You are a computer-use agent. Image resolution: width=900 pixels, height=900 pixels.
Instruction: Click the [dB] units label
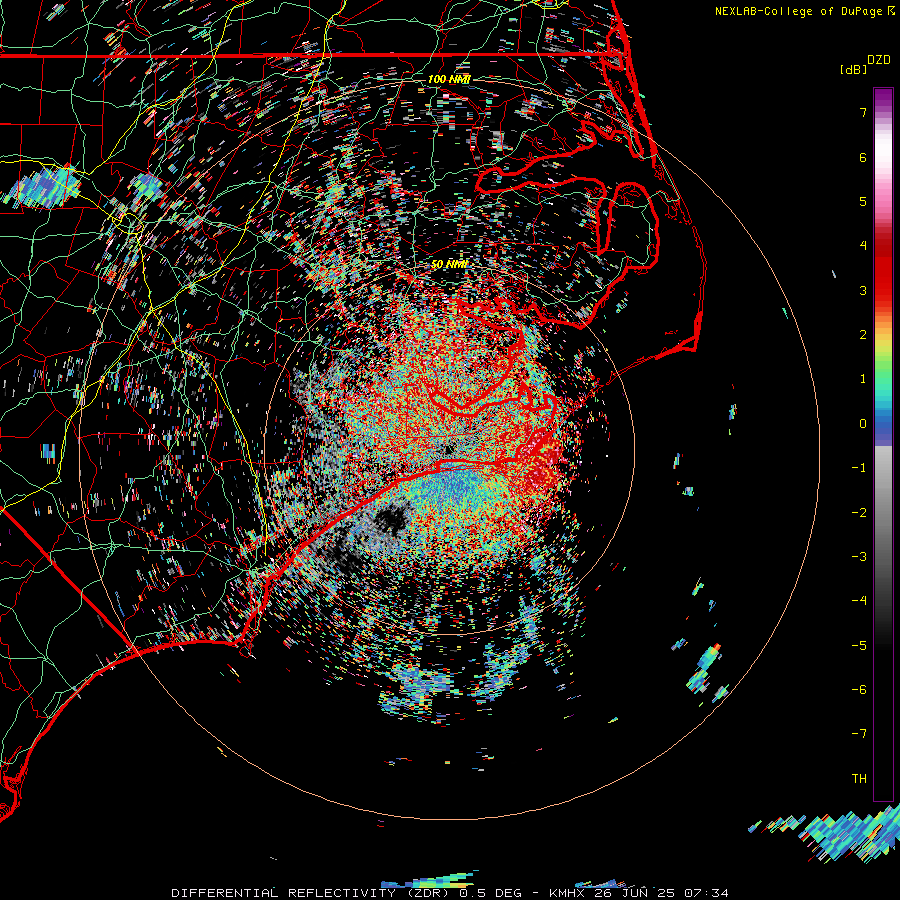click(853, 69)
